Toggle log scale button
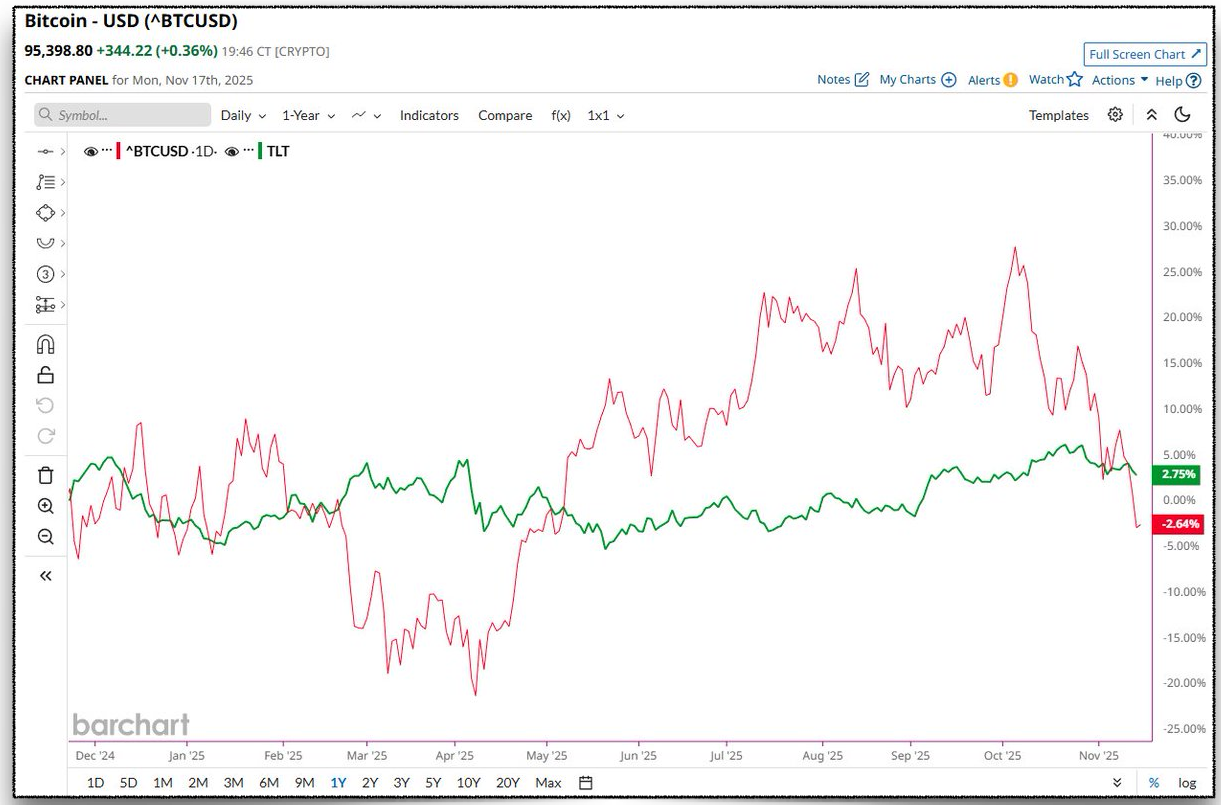 [1187, 782]
